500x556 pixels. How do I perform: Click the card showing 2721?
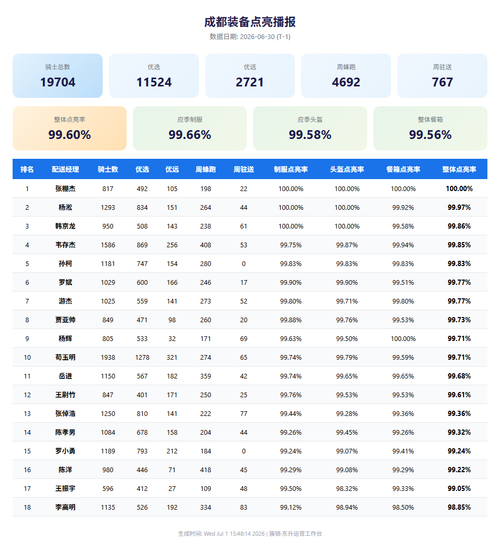click(x=250, y=76)
